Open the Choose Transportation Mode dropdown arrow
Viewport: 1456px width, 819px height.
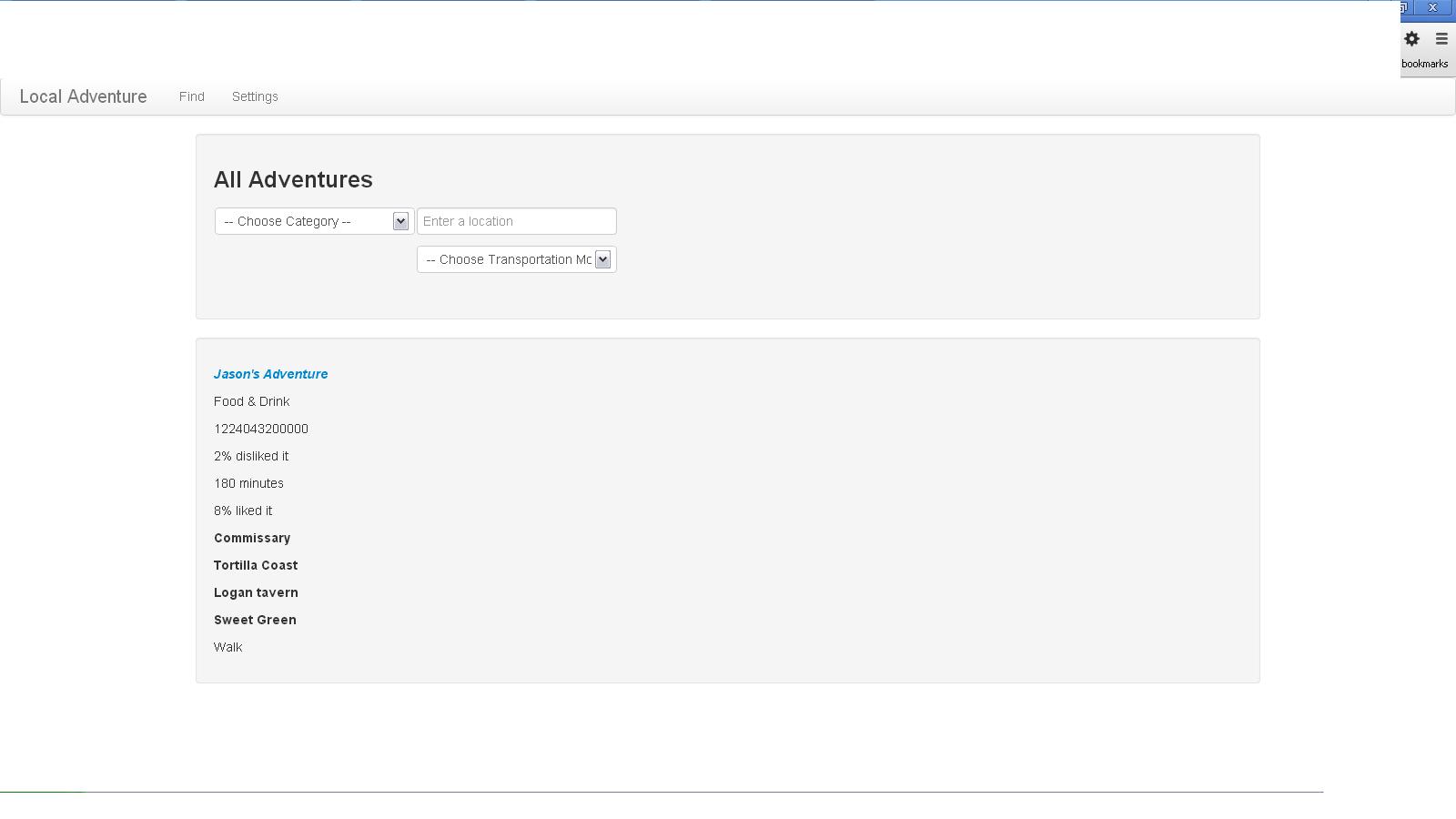pos(602,259)
